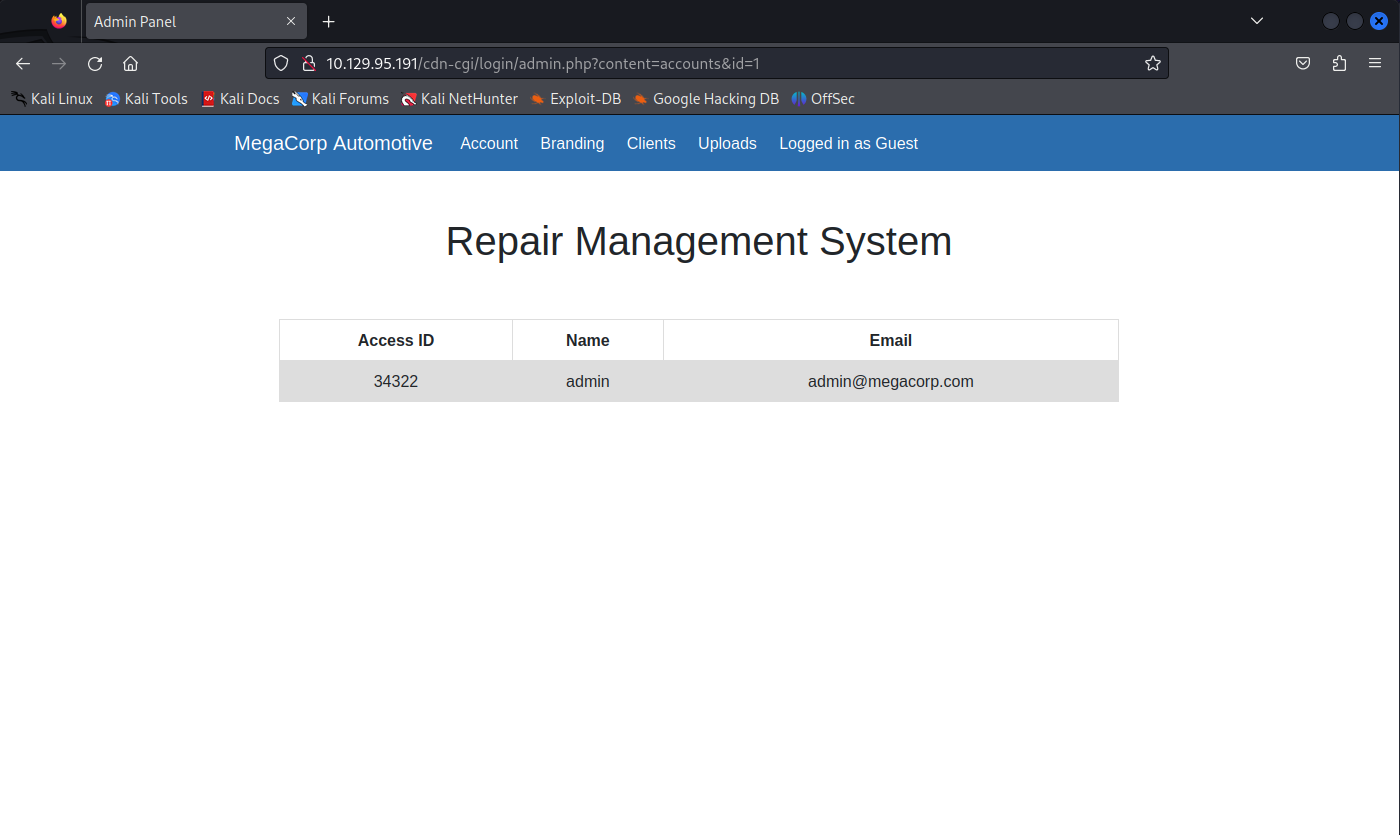
Task: Click the Email column header
Action: point(891,340)
